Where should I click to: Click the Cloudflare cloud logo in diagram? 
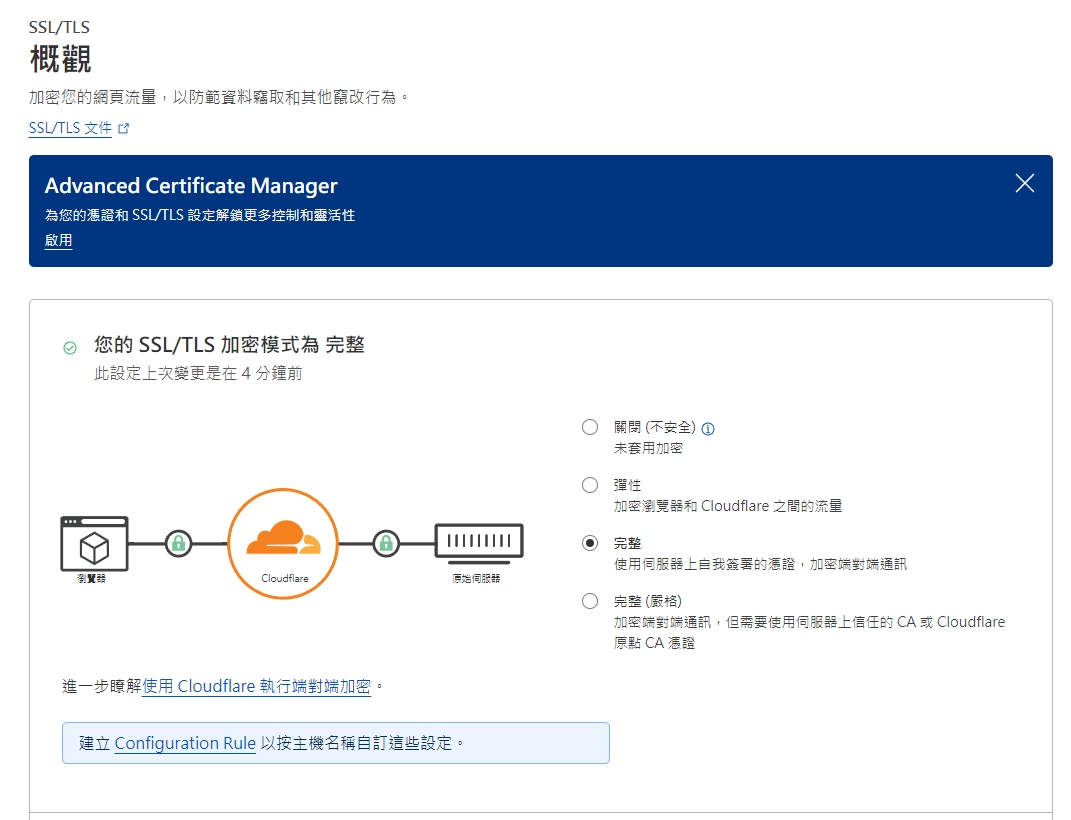point(283,538)
